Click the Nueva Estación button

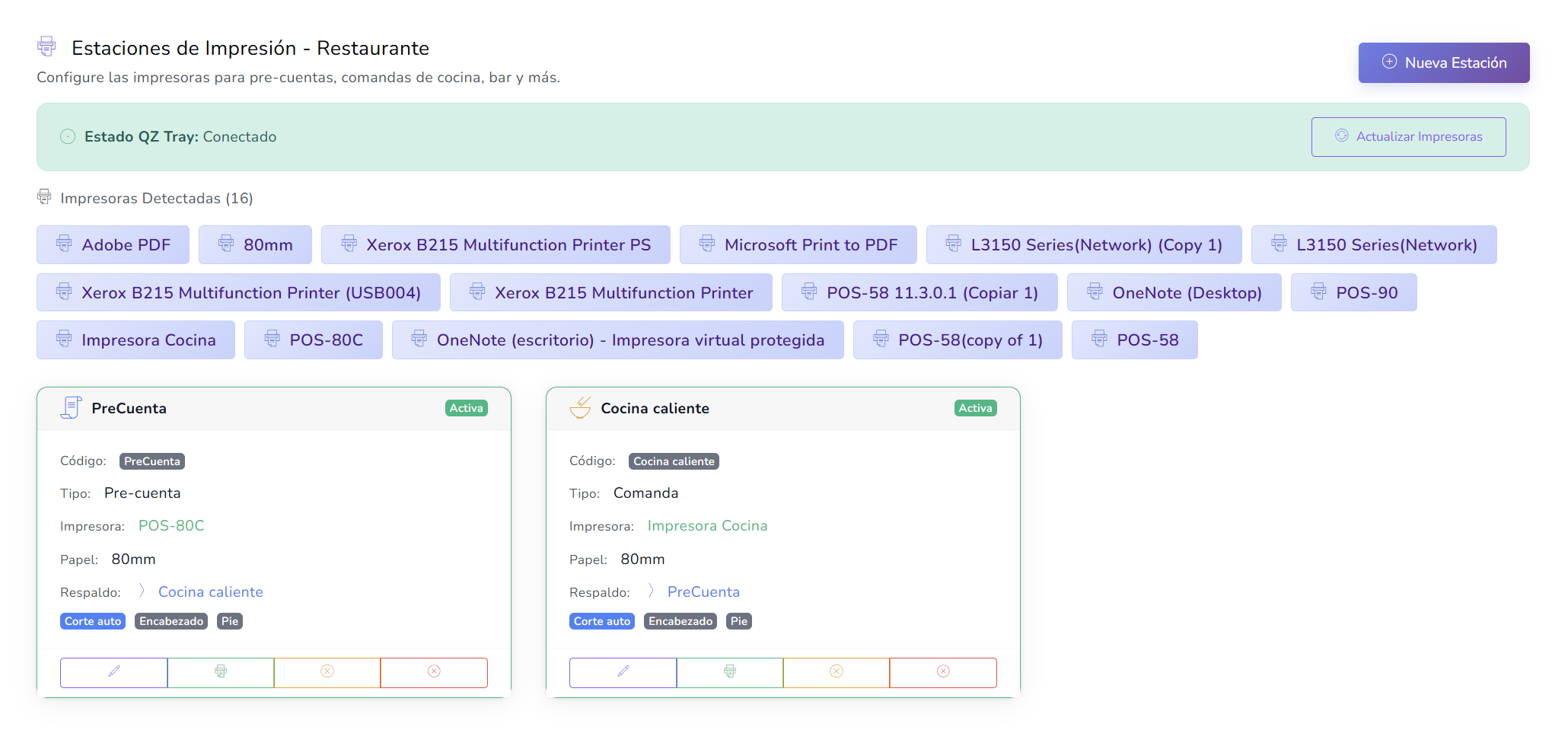pyautogui.click(x=1443, y=62)
